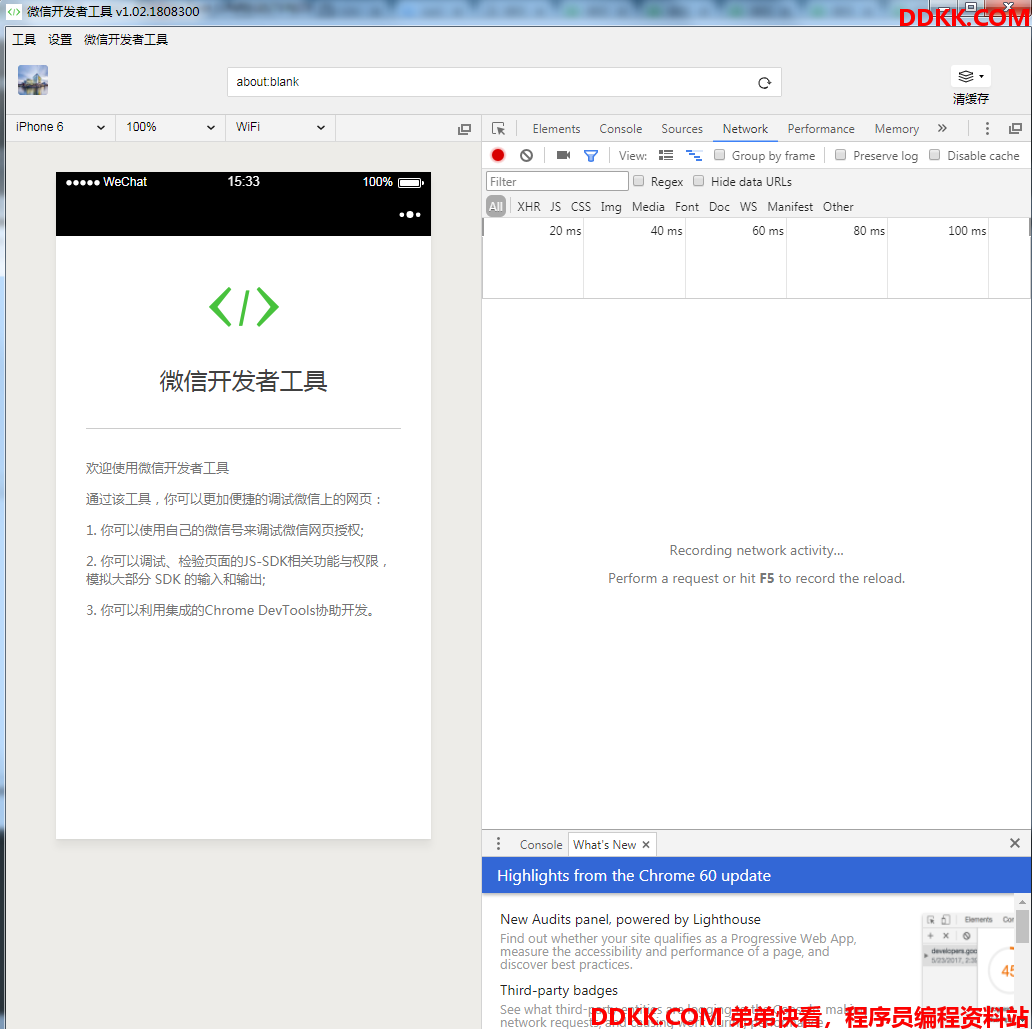Pop out the simulator window icon

click(x=465, y=129)
